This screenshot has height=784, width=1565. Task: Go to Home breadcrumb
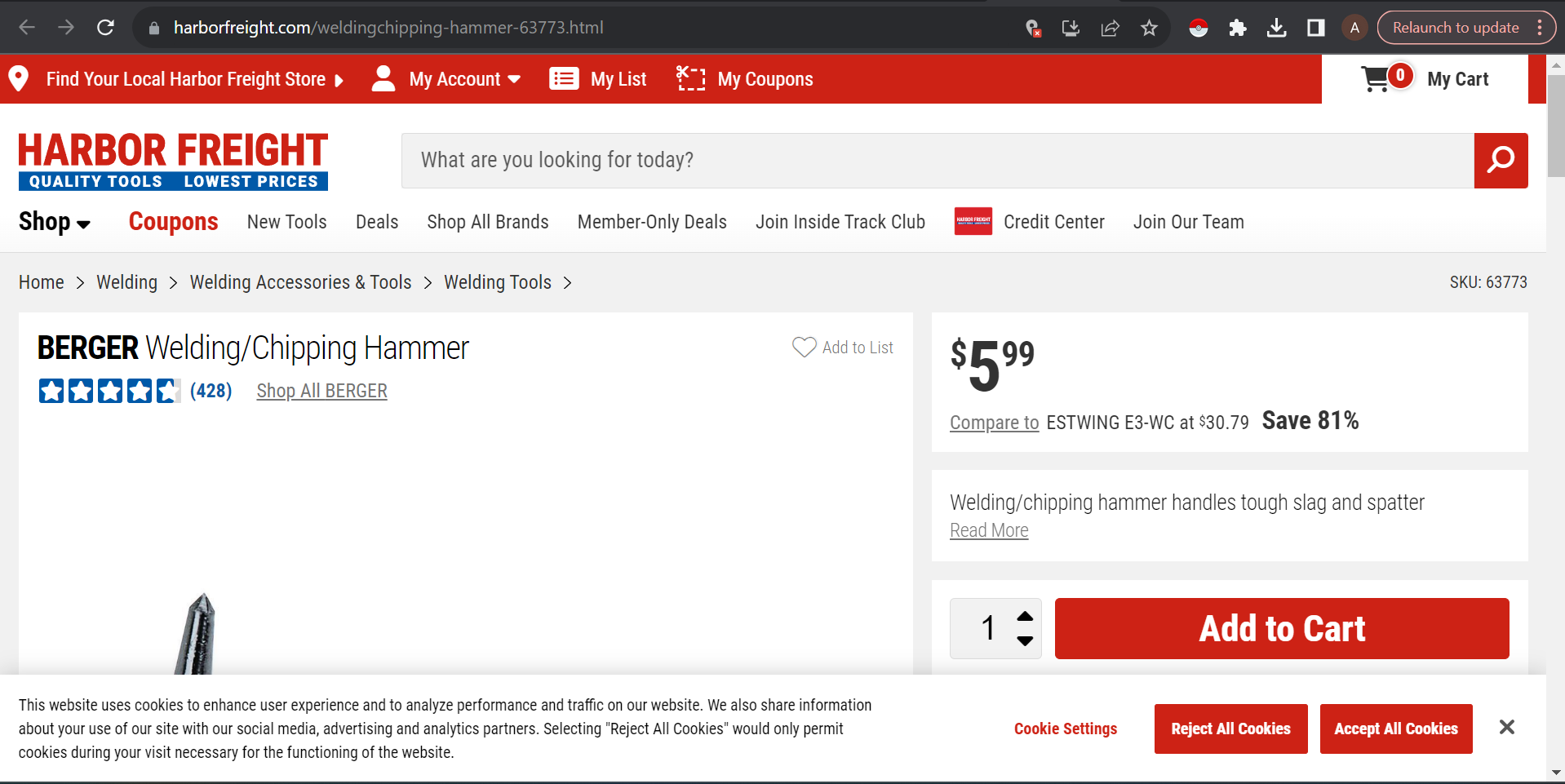point(42,282)
